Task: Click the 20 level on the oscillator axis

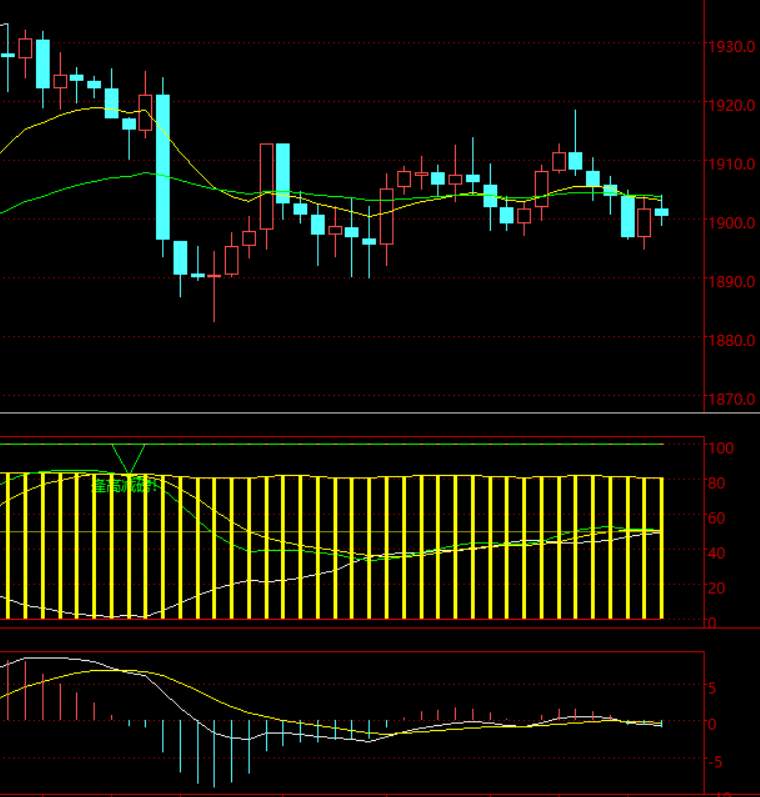Action: 716,588
